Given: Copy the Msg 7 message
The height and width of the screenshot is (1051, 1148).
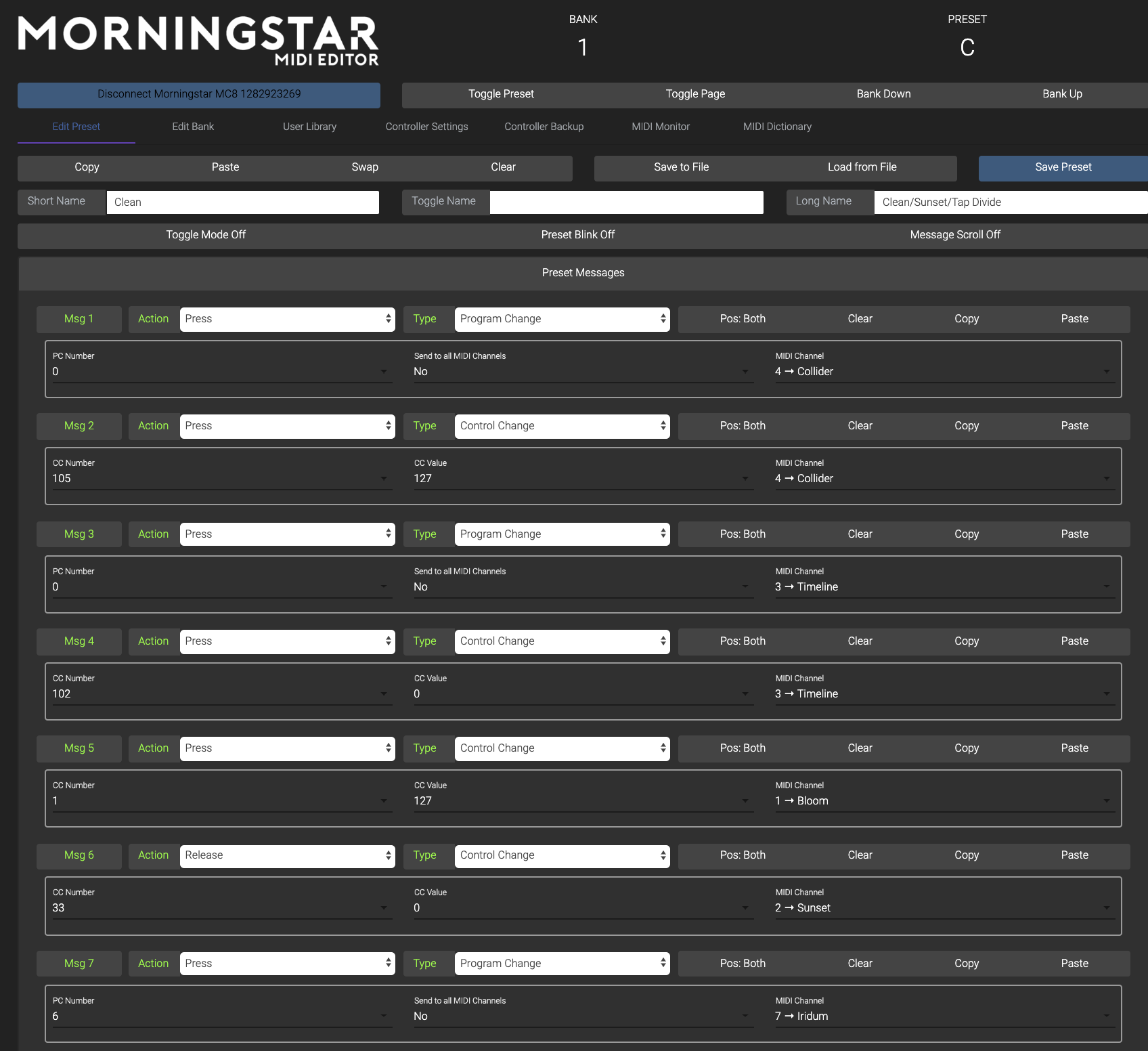Looking at the screenshot, I should pos(967,964).
